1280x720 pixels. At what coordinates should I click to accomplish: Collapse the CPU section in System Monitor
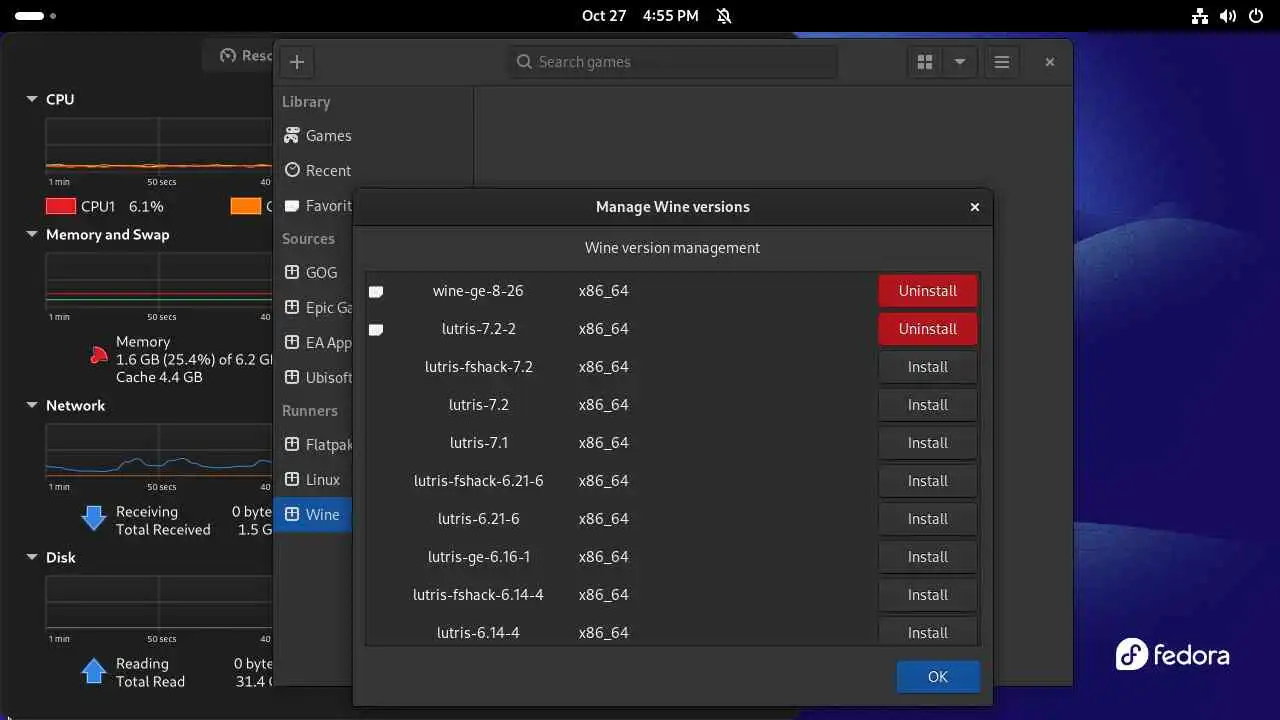[x=32, y=99]
